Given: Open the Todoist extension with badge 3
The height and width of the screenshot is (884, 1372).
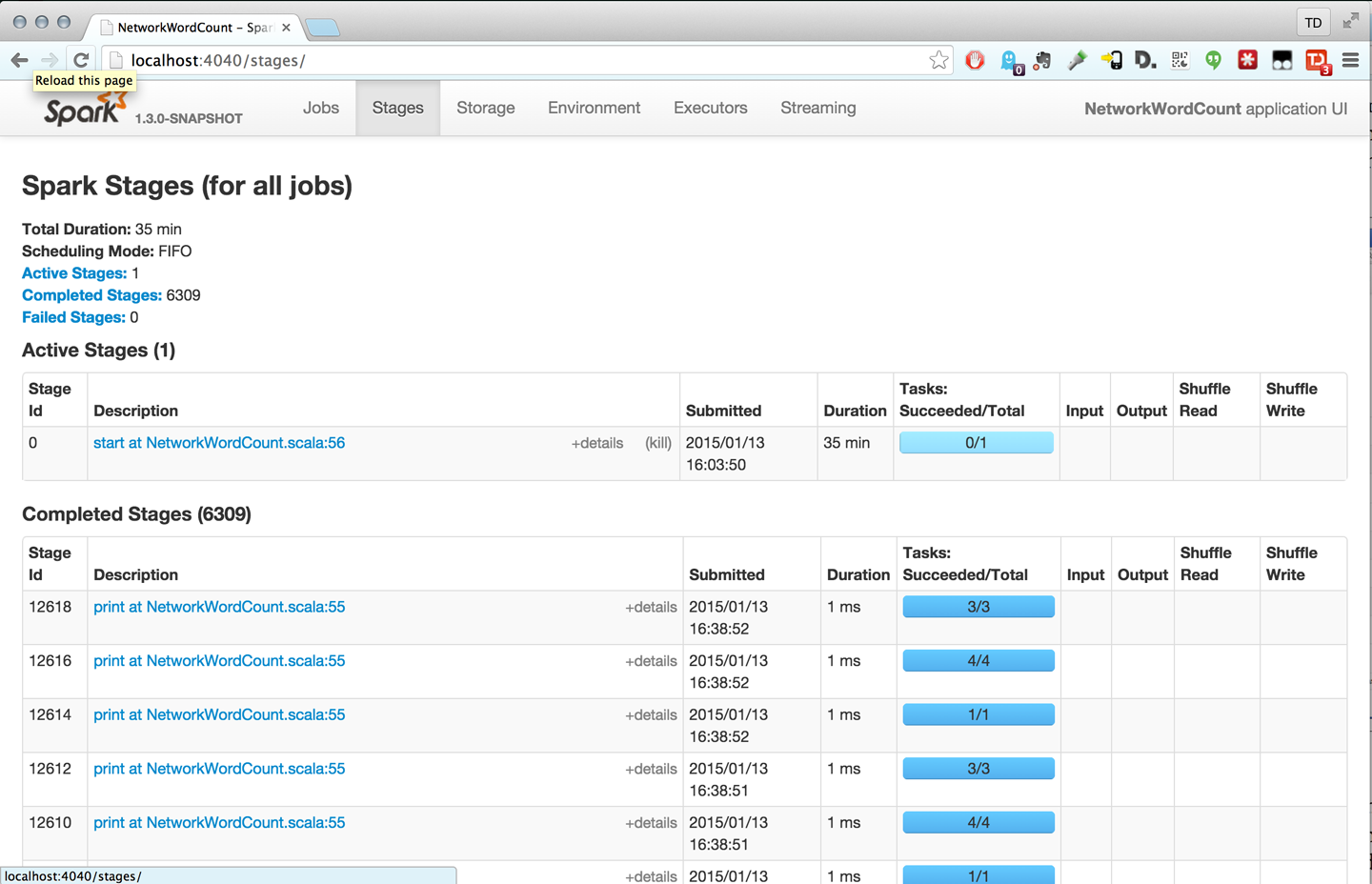Looking at the screenshot, I should click(x=1318, y=61).
